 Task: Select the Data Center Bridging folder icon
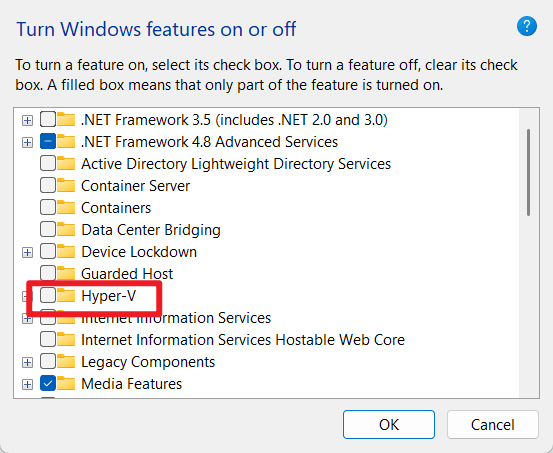pos(66,229)
